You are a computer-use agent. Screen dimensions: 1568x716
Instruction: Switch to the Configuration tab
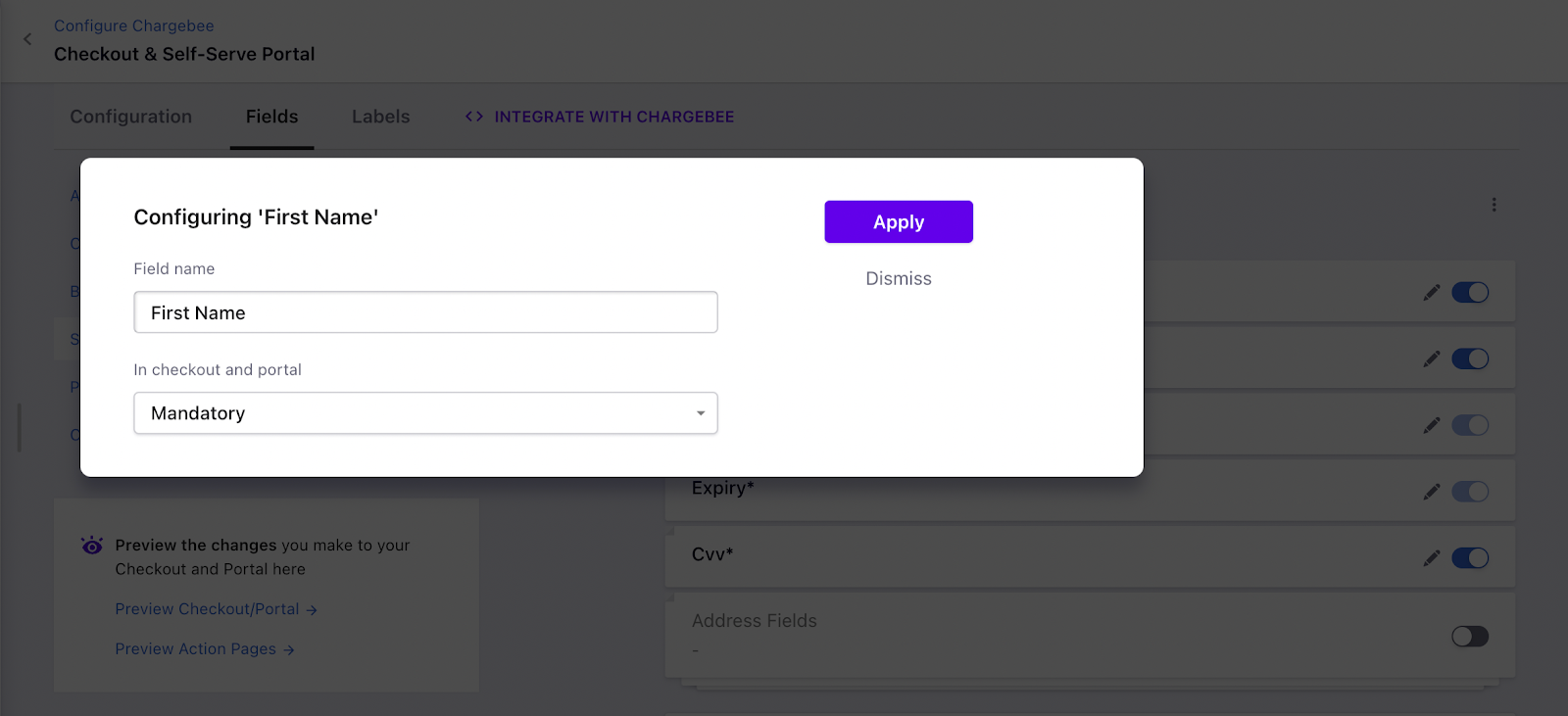[131, 117]
